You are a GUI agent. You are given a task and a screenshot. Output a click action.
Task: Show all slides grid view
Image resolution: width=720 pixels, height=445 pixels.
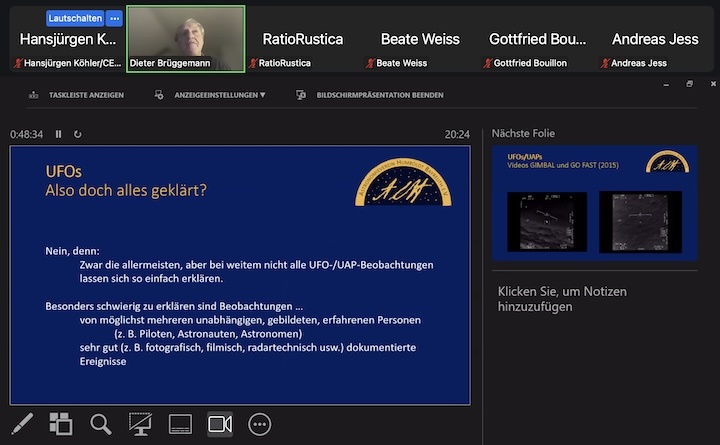point(61,423)
